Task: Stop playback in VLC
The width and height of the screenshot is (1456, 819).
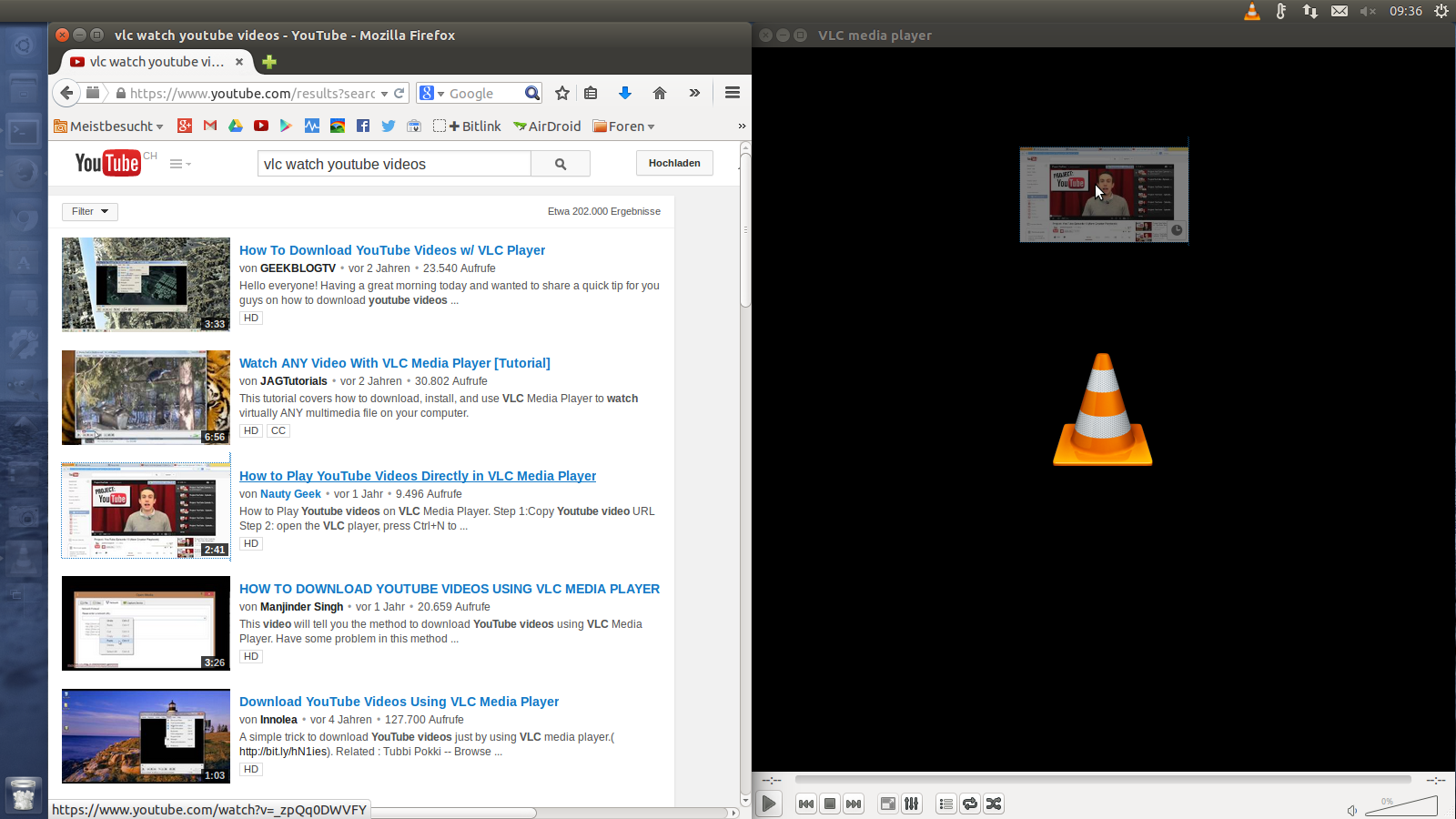Action: tap(830, 804)
